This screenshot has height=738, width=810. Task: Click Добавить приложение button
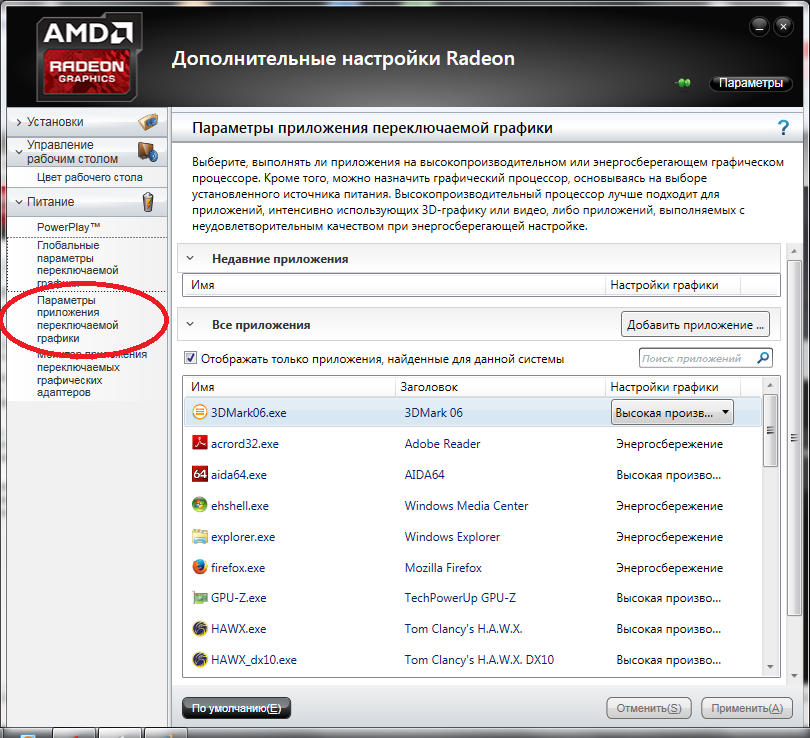click(x=695, y=325)
